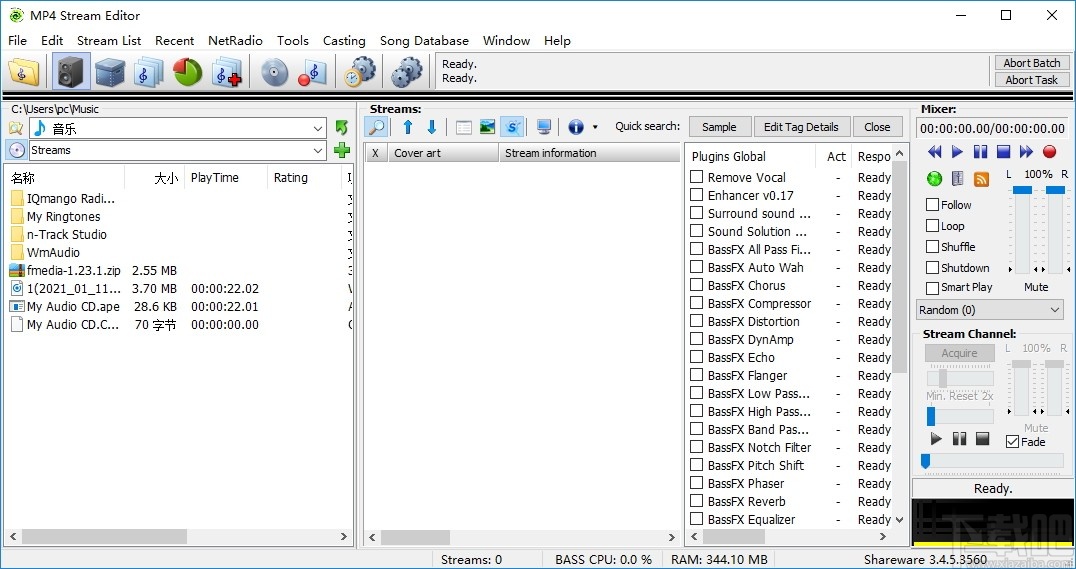Open the dropdown arrow next to info icon
The image size is (1076, 569).
595,127
